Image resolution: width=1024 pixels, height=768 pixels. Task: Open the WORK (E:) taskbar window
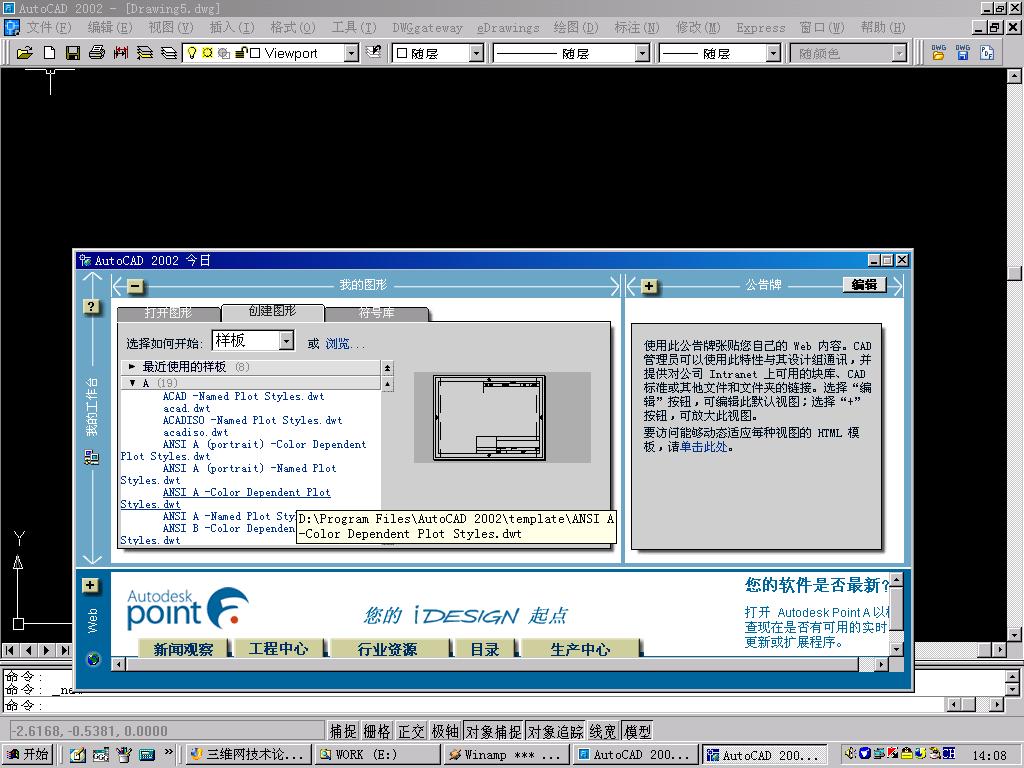(x=378, y=755)
